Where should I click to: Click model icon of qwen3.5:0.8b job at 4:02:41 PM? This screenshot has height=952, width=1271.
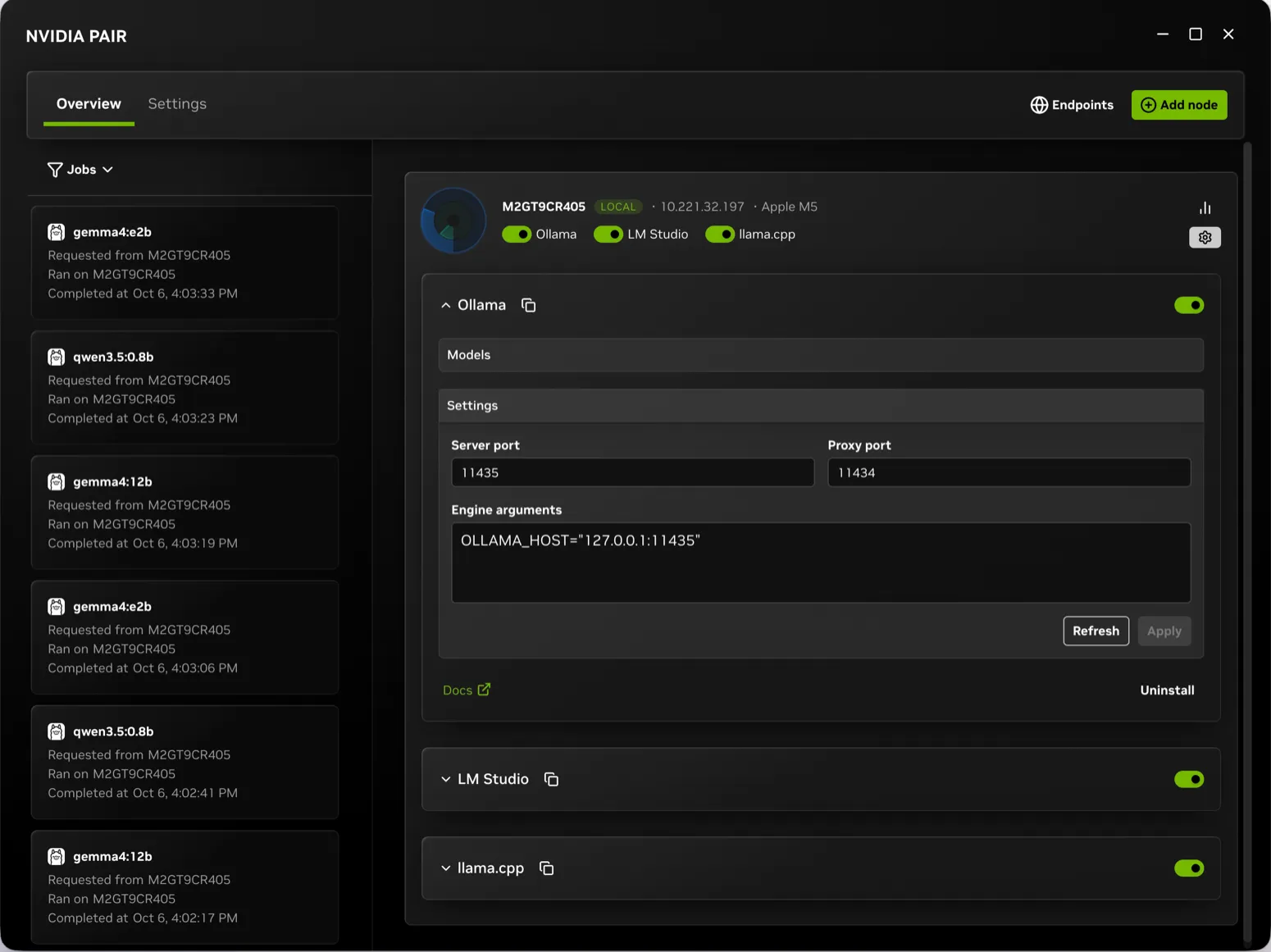click(x=56, y=731)
